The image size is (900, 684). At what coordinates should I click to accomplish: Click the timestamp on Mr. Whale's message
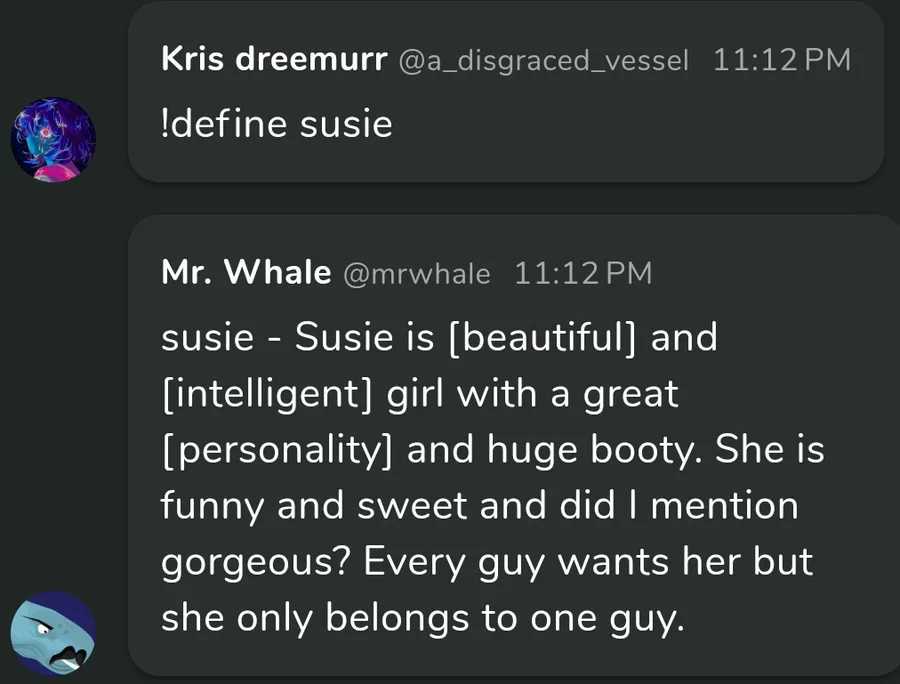pyautogui.click(x=582, y=274)
